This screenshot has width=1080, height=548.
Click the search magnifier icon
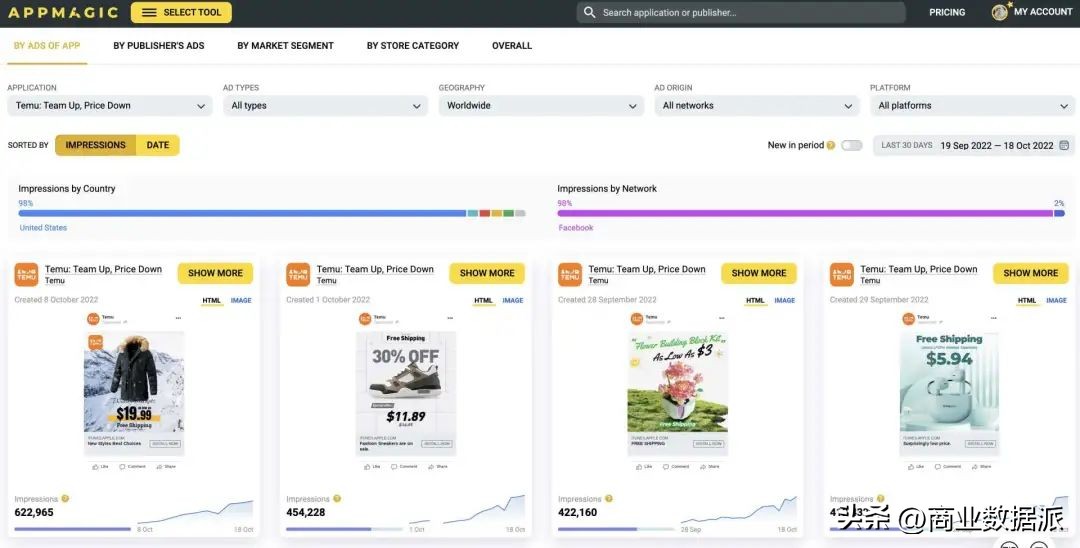(x=589, y=12)
